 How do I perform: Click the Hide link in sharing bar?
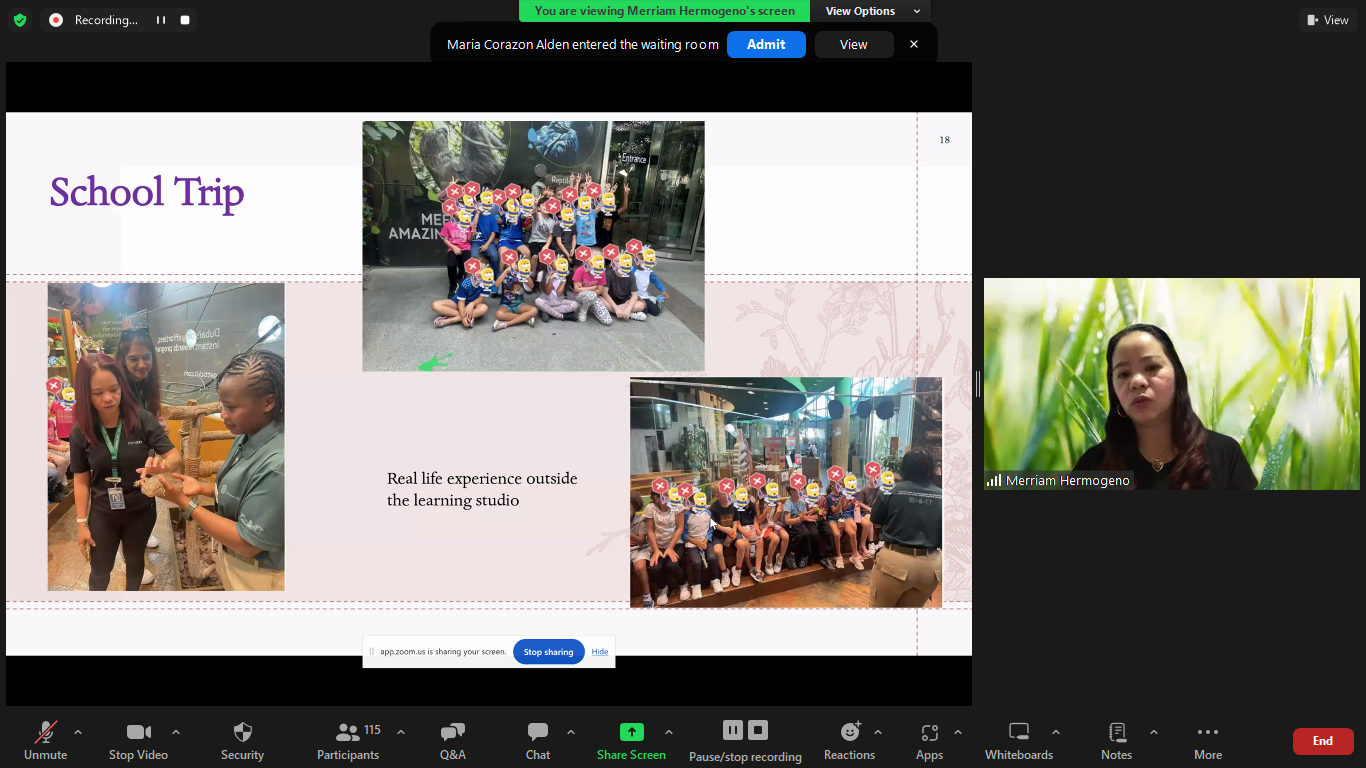(x=600, y=652)
